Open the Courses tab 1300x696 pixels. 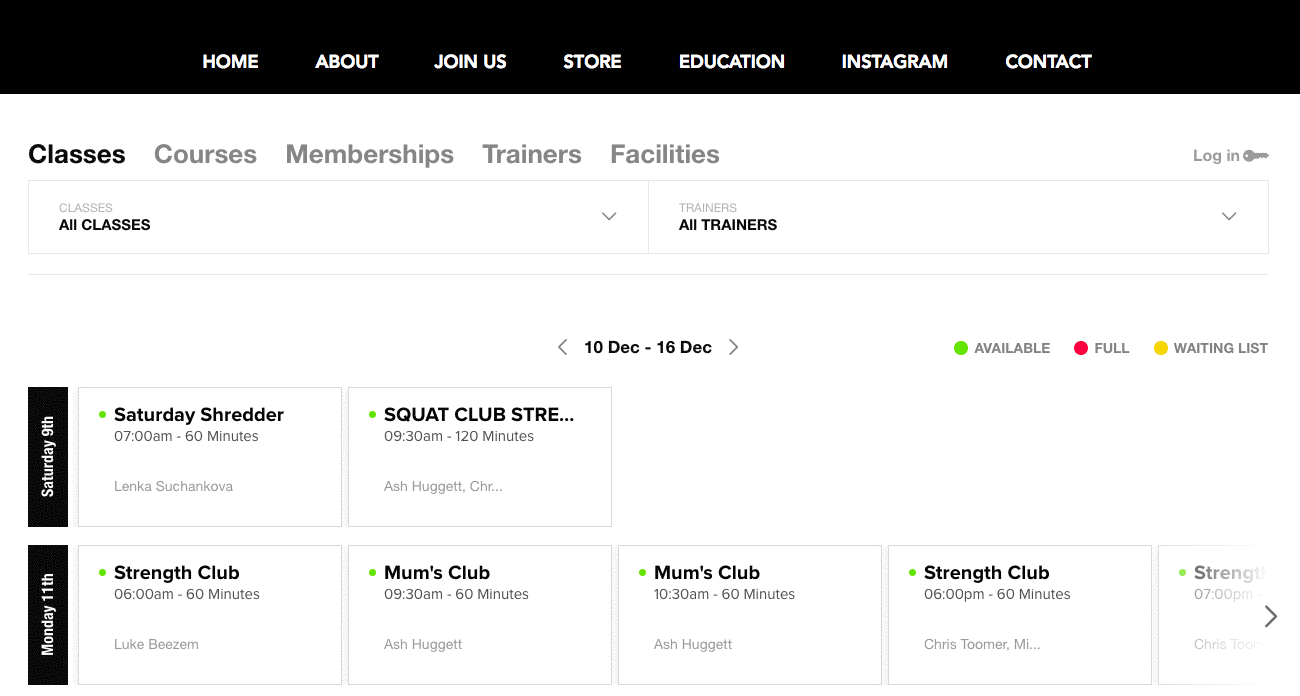[x=205, y=154]
